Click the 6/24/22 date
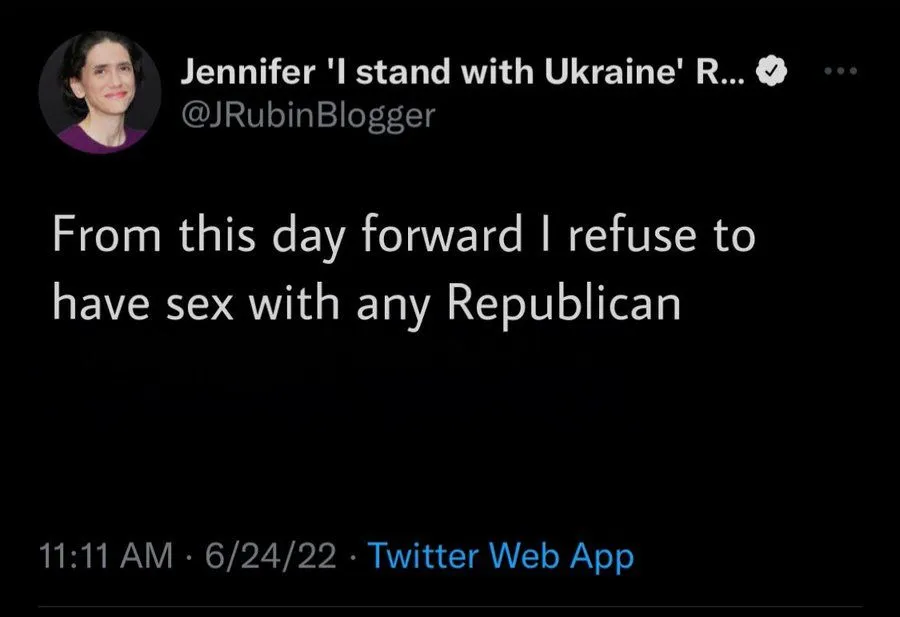900x617 pixels. coord(270,557)
